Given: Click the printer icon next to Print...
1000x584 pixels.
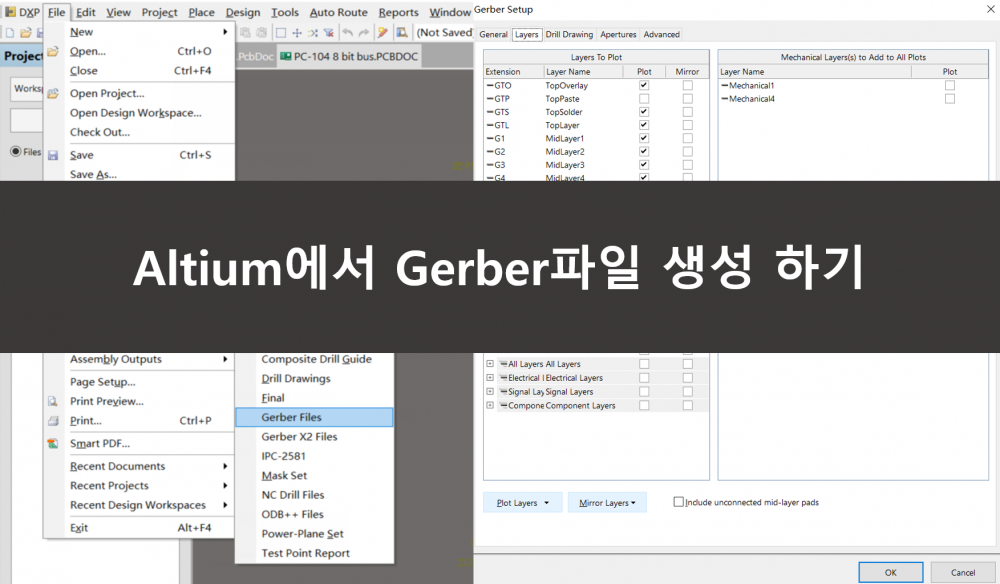Looking at the screenshot, I should pyautogui.click(x=53, y=421).
